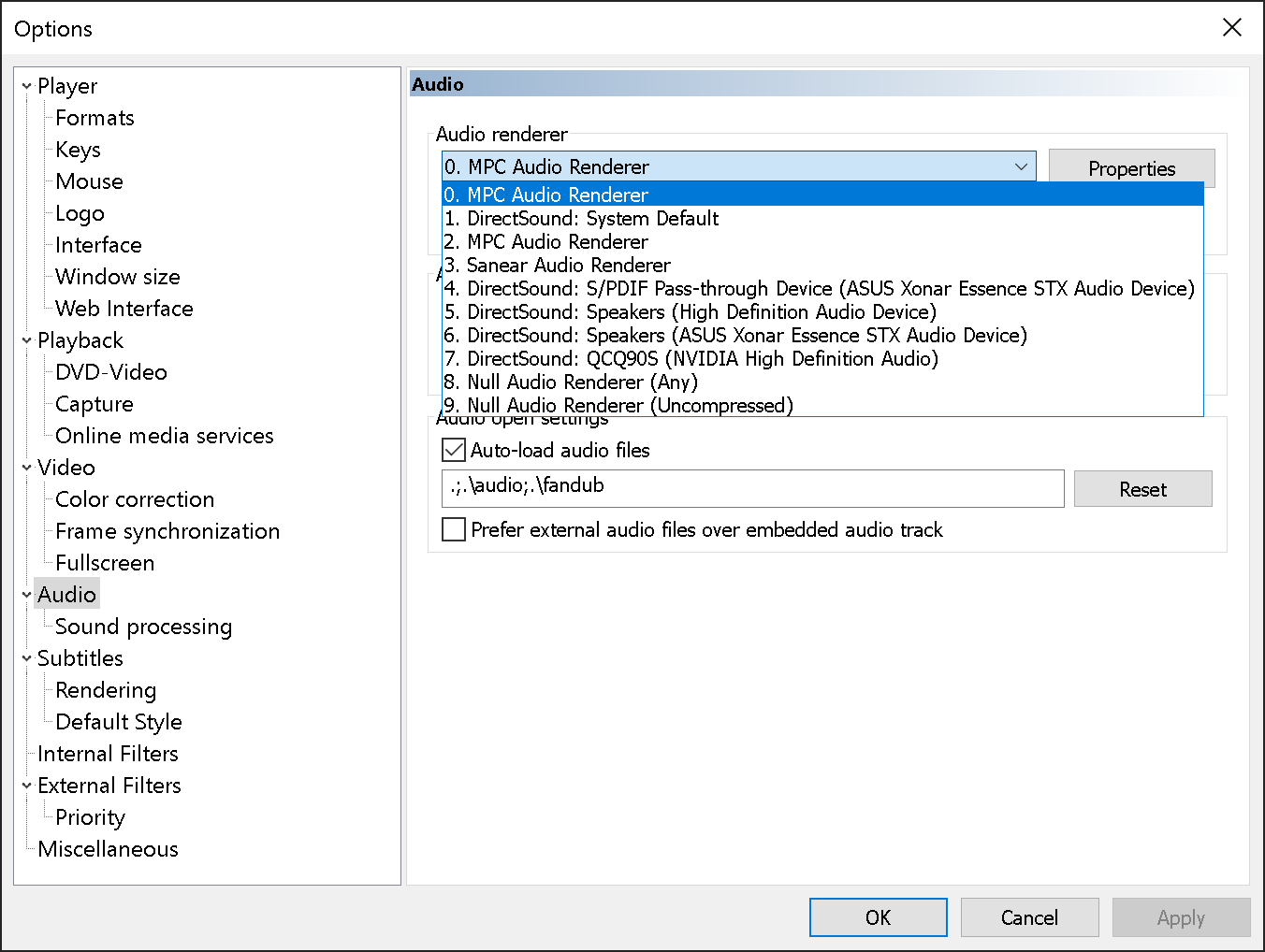Open Priority under External Filters
Screen dimensions: 1265x952
[90, 817]
